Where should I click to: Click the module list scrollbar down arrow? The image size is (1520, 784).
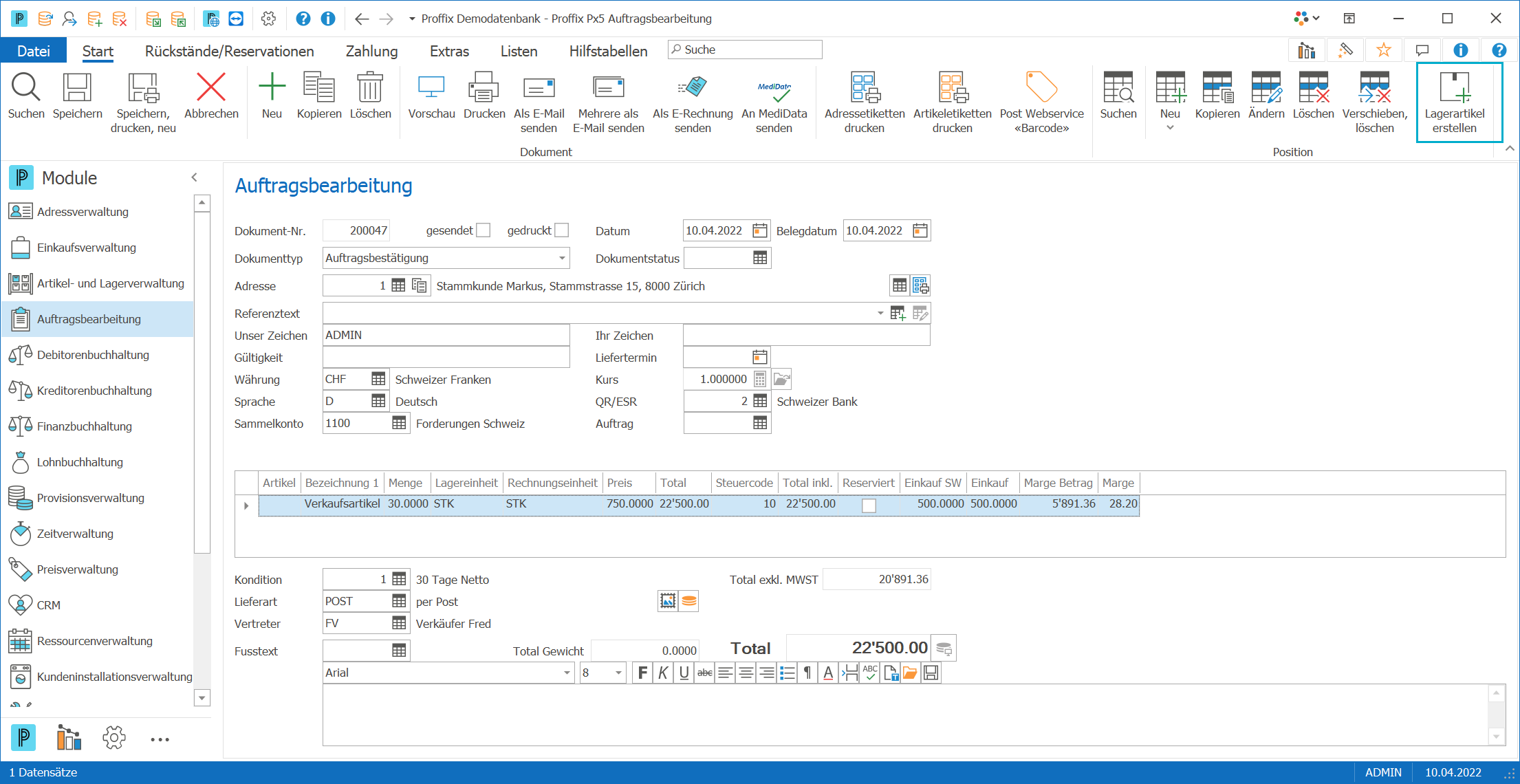coord(202,698)
